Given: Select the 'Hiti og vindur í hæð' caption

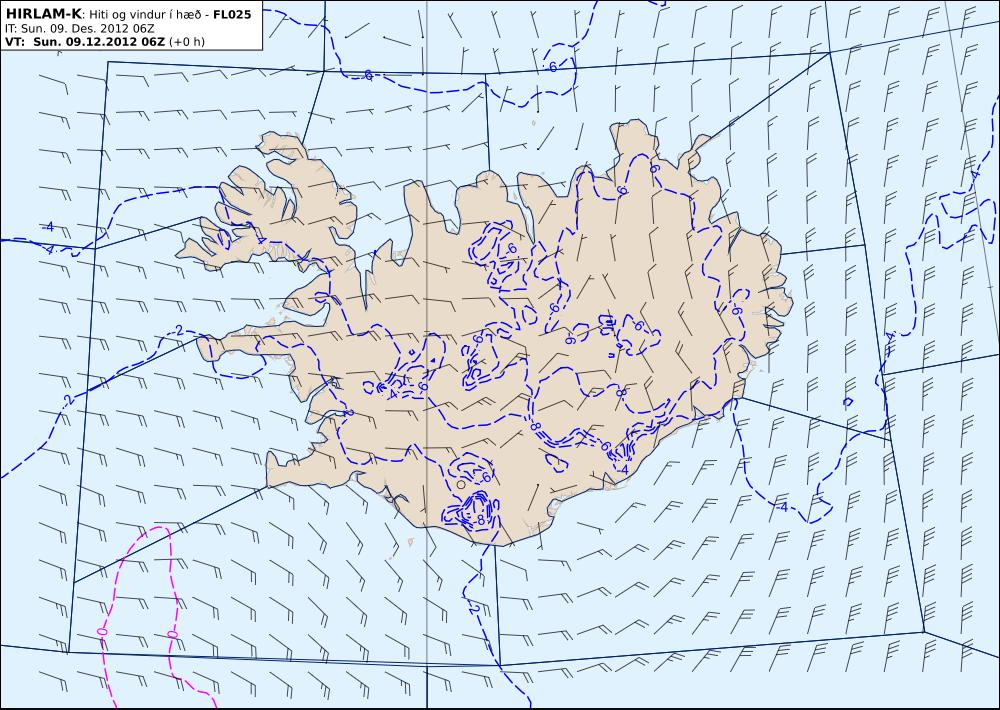Looking at the screenshot, I should (147, 15).
